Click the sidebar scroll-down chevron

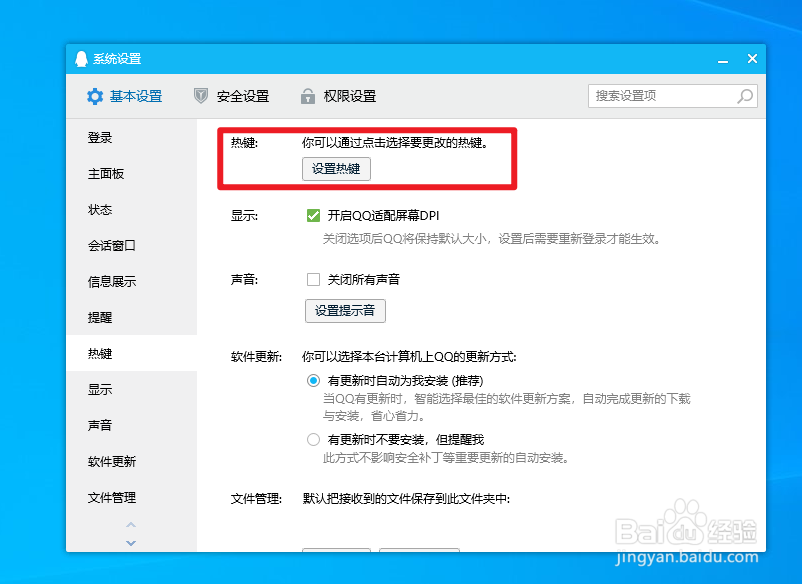pos(131,543)
